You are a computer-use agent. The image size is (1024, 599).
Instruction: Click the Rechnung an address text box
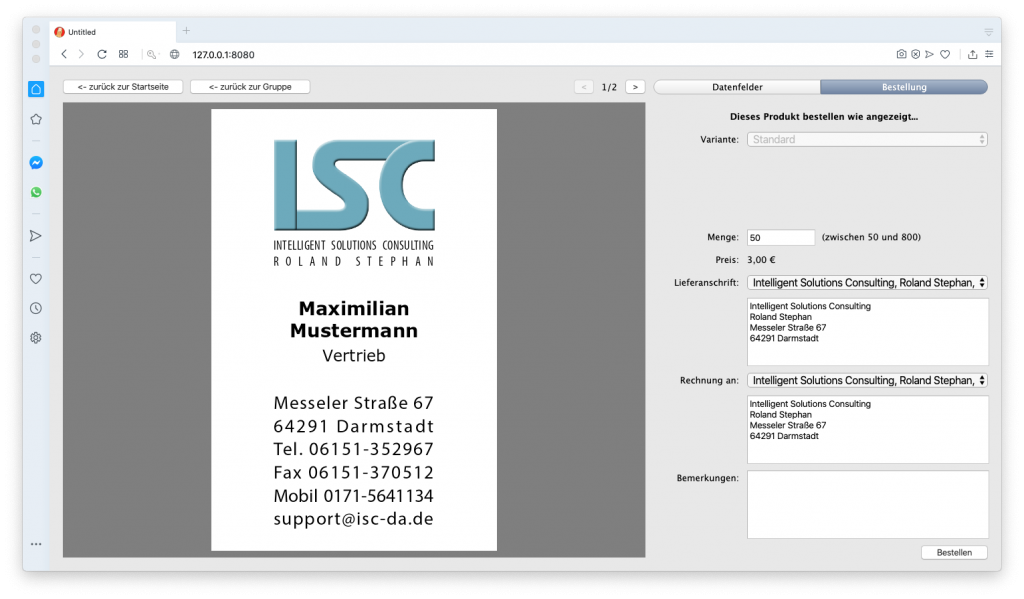click(x=868, y=429)
